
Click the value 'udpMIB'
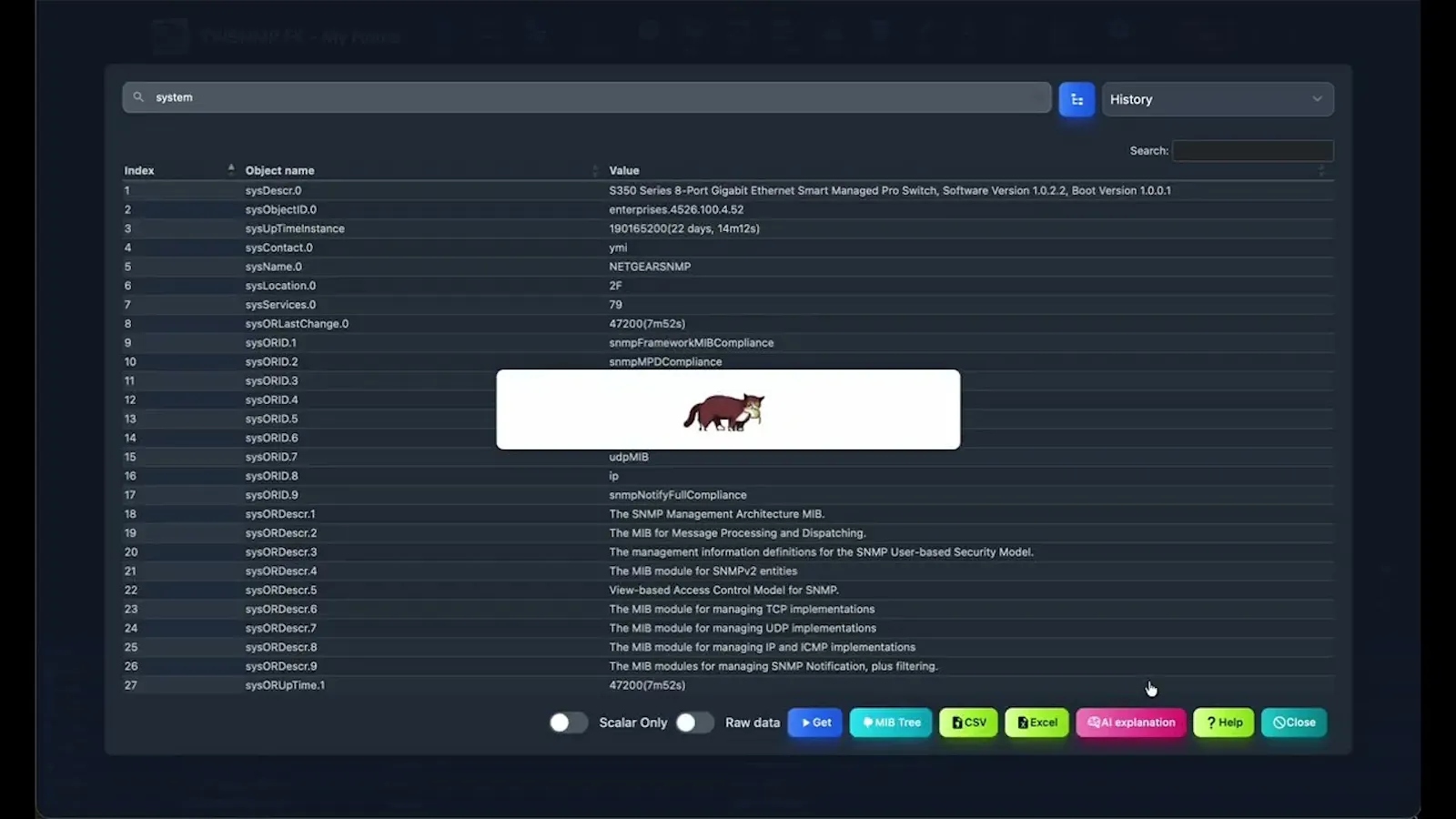click(629, 457)
